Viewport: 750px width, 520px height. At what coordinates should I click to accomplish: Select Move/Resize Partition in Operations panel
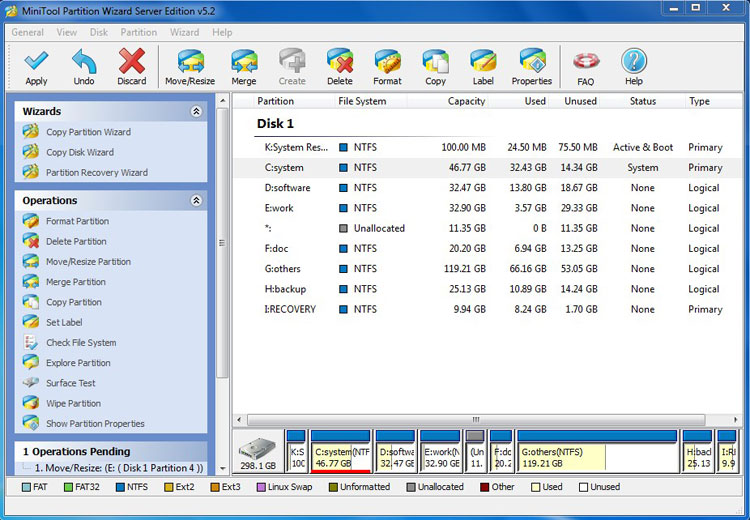point(88,262)
